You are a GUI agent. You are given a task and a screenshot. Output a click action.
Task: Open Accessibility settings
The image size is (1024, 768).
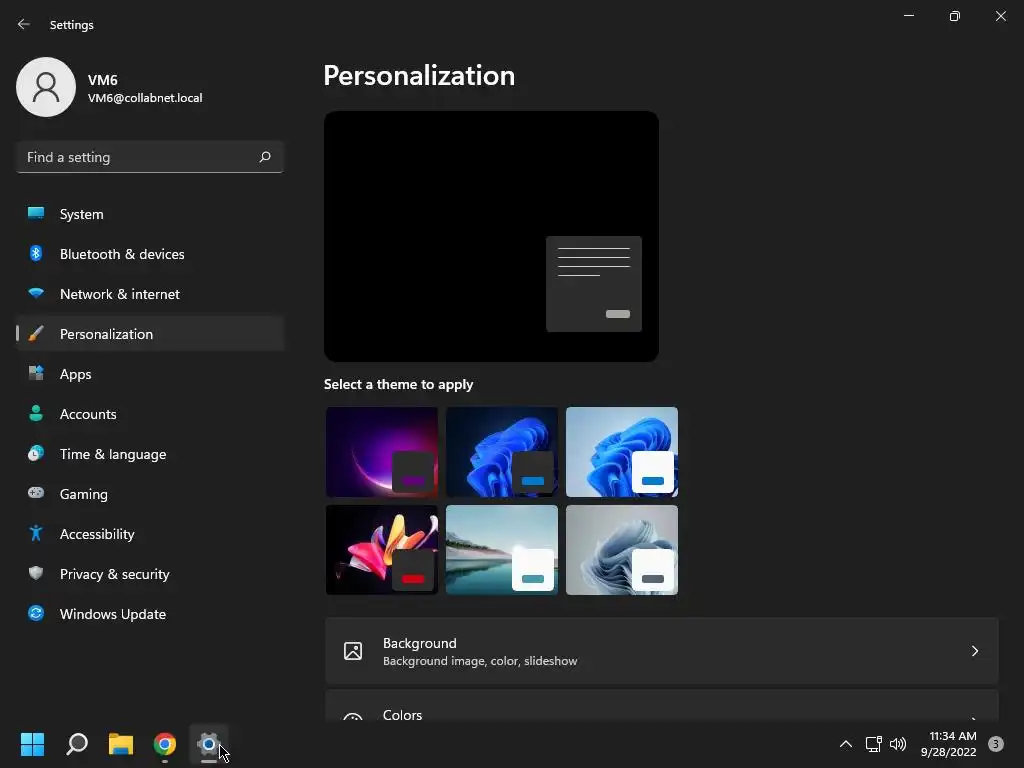tap(150, 534)
